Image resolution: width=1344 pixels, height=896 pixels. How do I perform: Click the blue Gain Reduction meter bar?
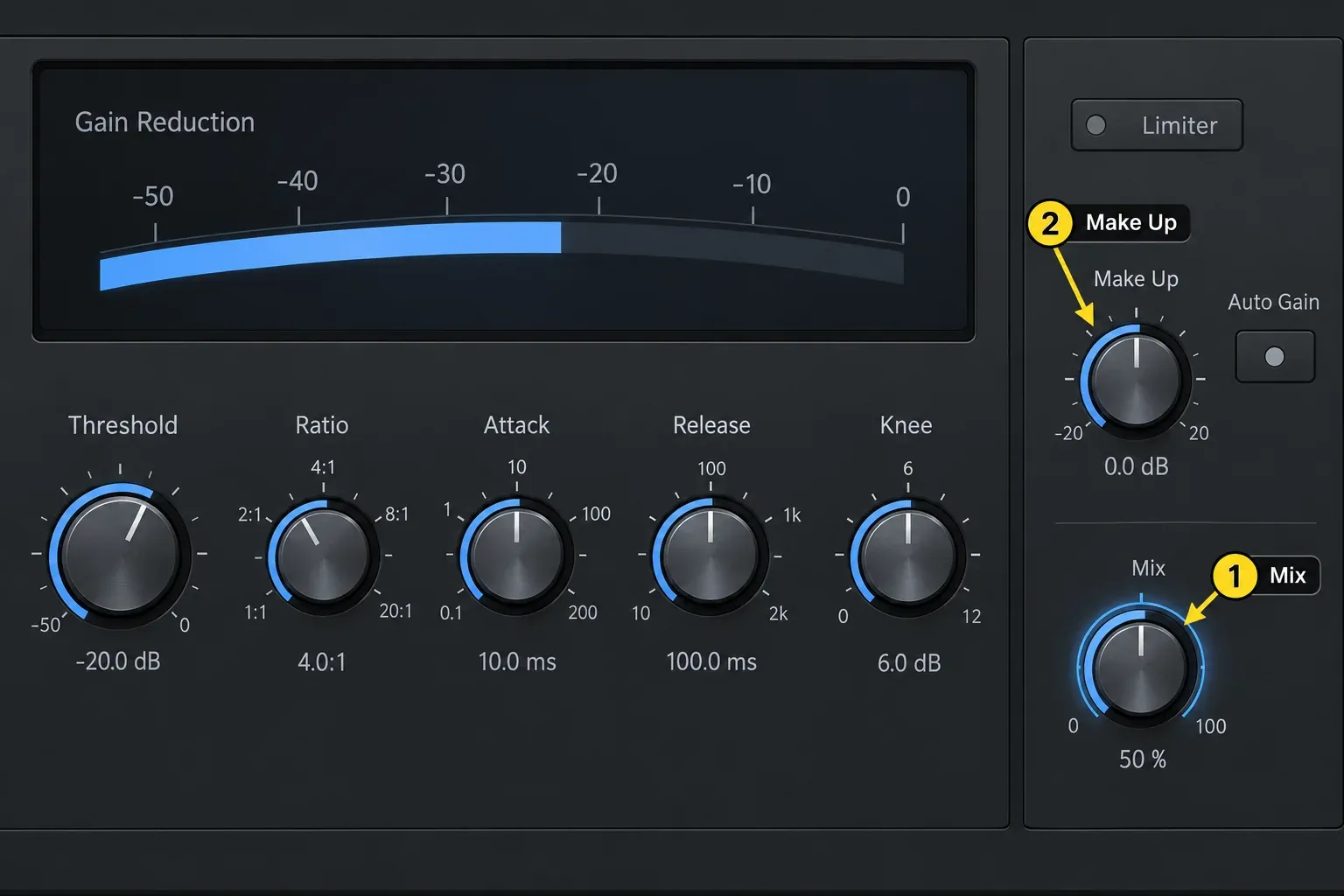click(331, 255)
